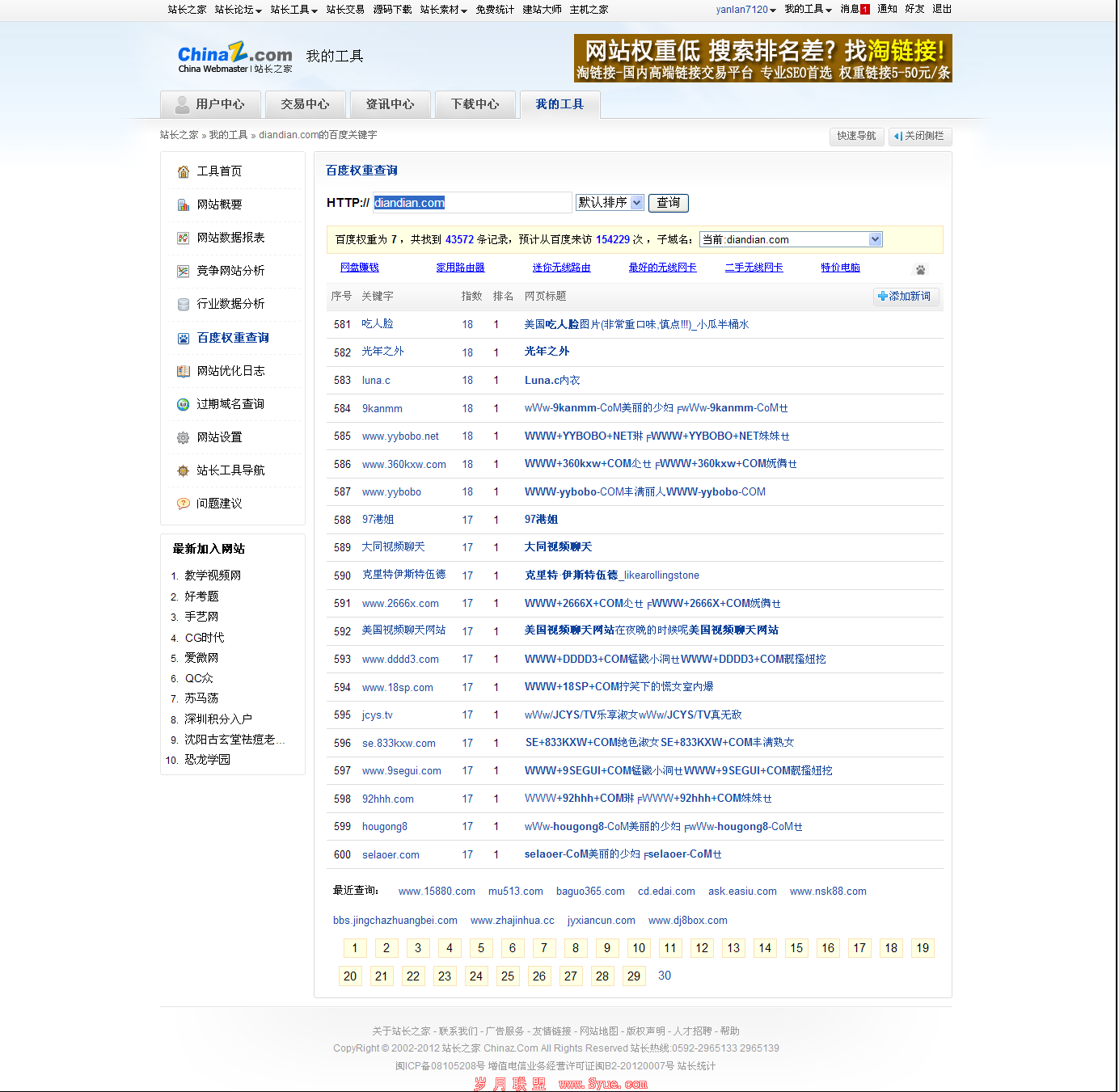The height and width of the screenshot is (1092, 1119).
Task: Click the 百度权重查询 paw icon
Action: (184, 338)
